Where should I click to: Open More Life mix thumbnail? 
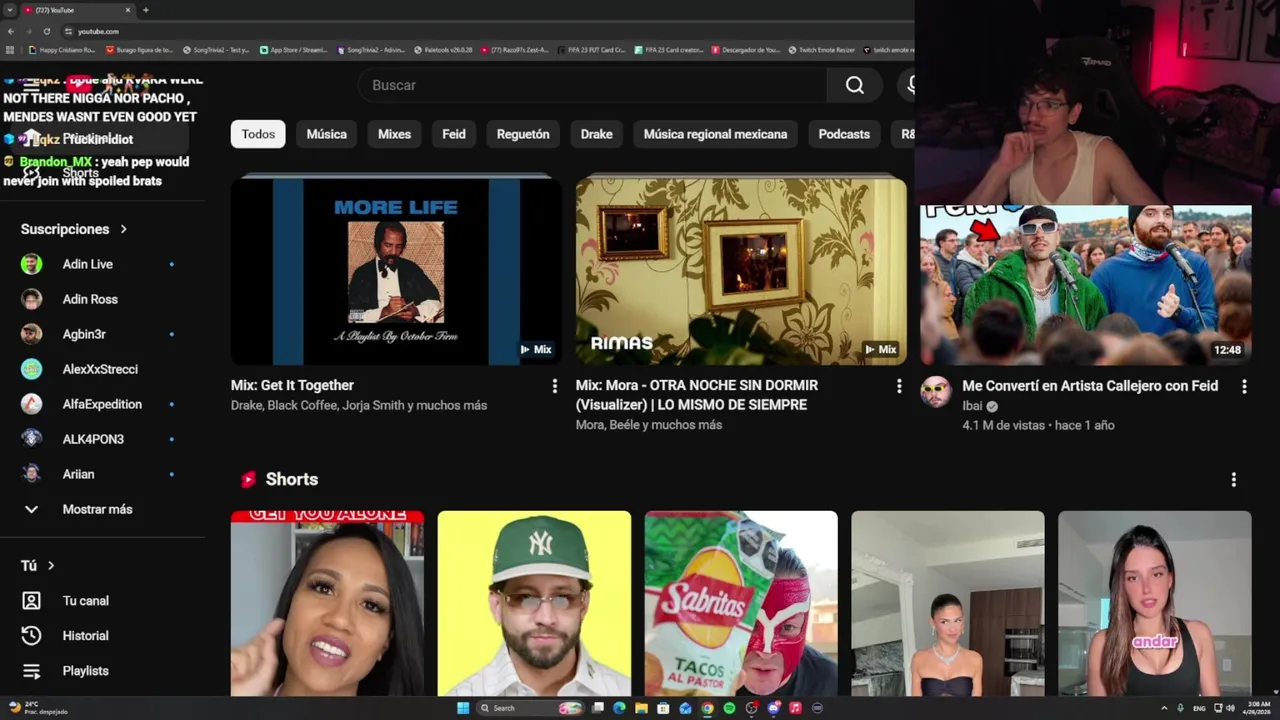point(396,270)
